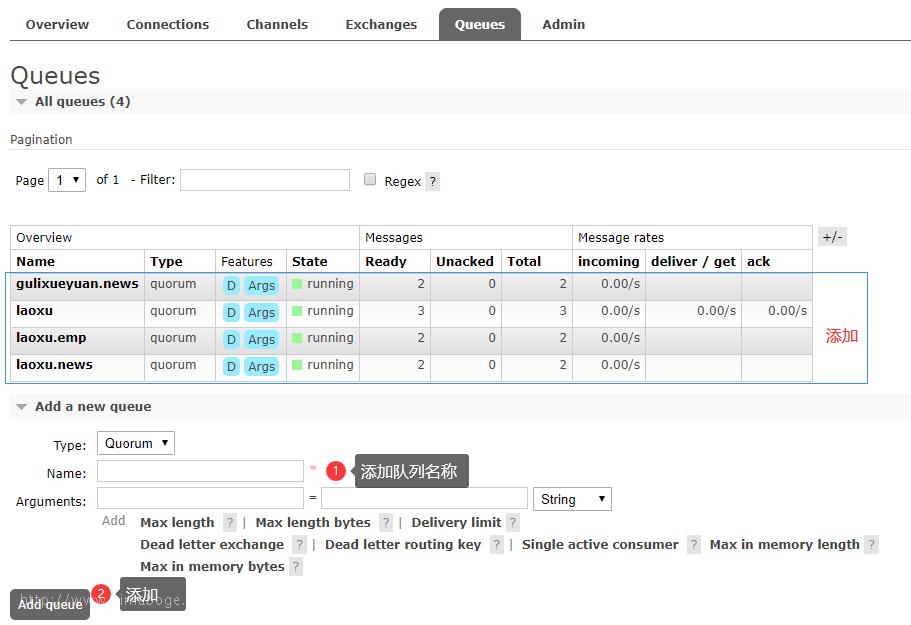Sort queues by the incoming rate column
This screenshot has width=911, height=625.
608,261
